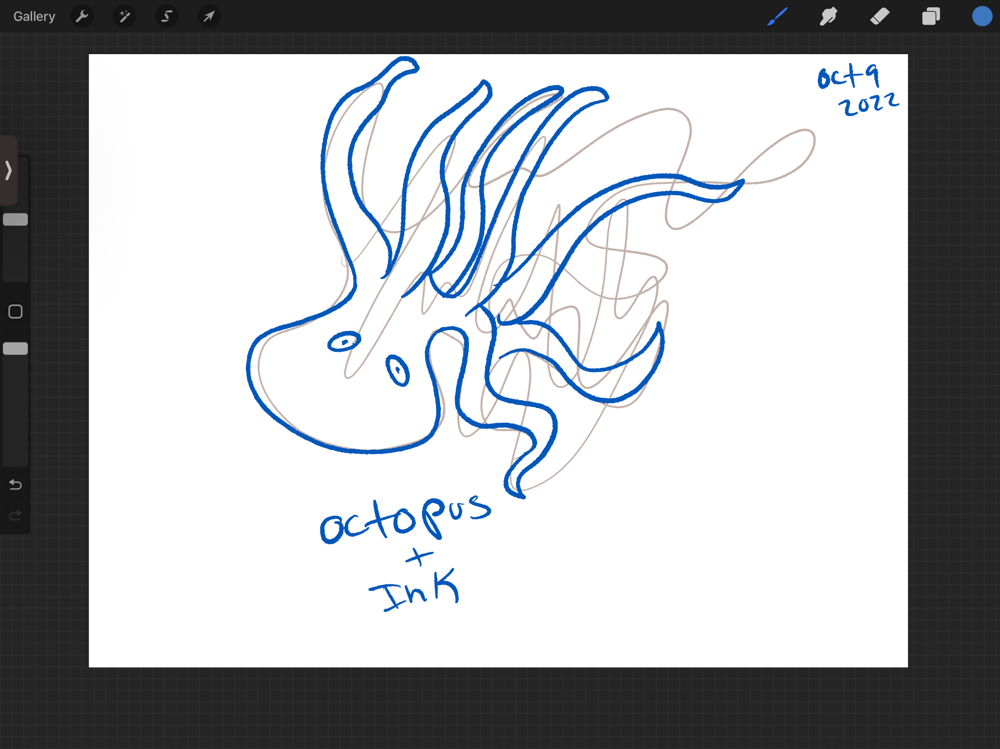
Task: Activate the Selection tool
Action: coord(167,17)
